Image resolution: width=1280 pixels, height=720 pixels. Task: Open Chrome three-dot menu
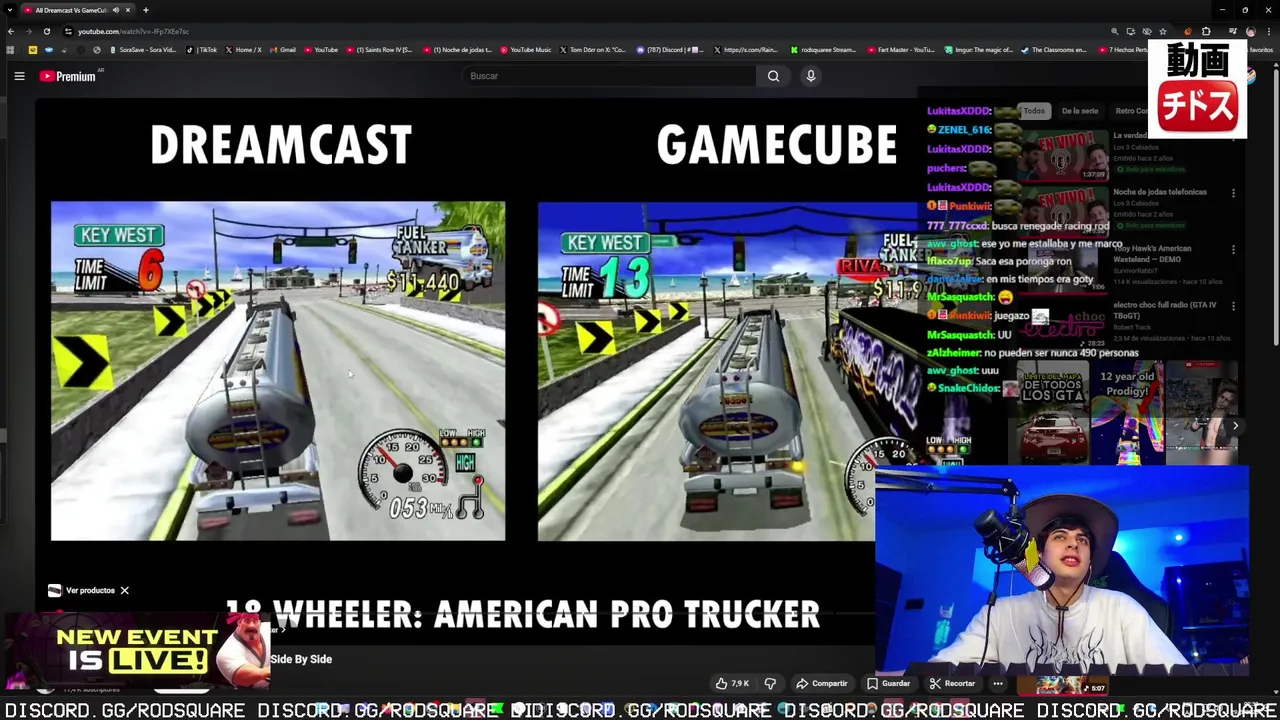(x=1268, y=31)
